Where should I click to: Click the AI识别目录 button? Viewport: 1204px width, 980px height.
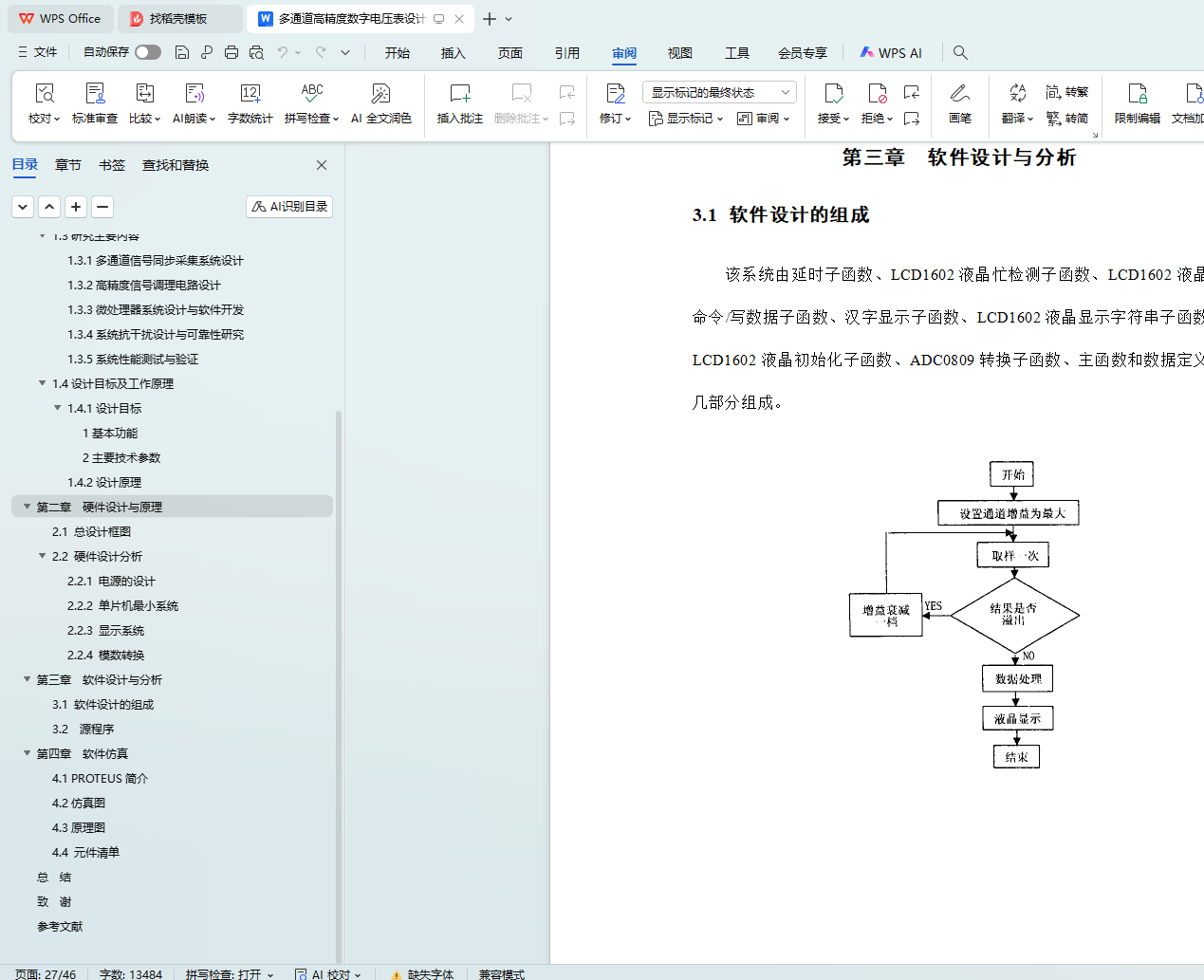[289, 207]
